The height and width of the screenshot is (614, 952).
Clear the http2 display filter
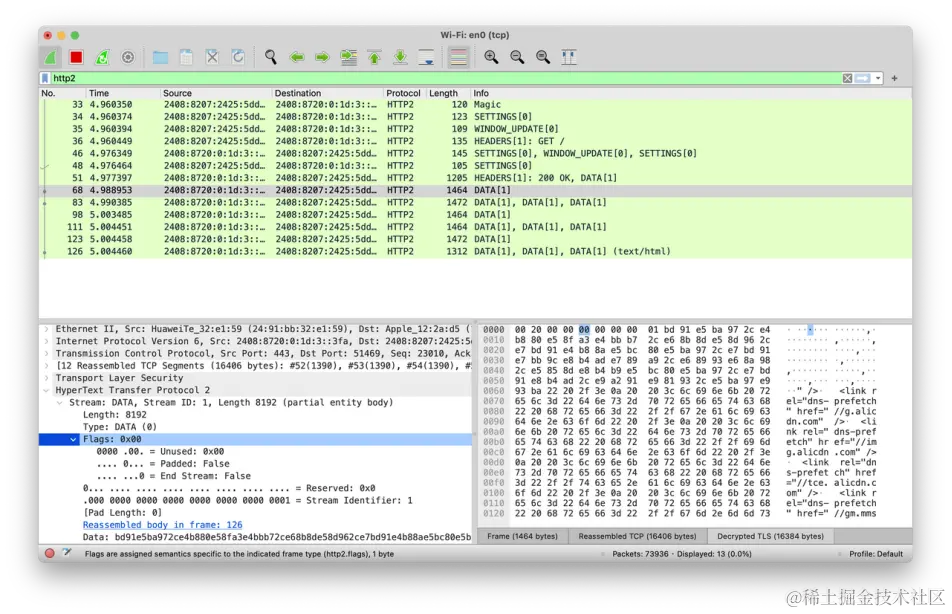847,78
